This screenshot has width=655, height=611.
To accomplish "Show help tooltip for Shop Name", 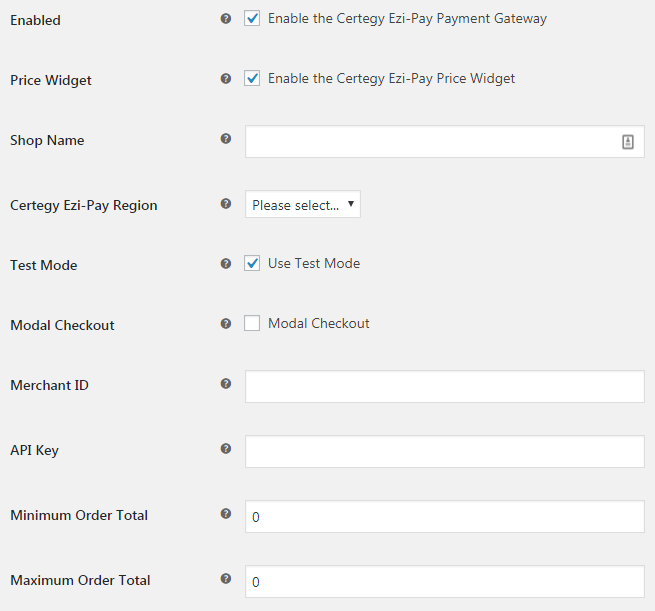I will coord(226,139).
